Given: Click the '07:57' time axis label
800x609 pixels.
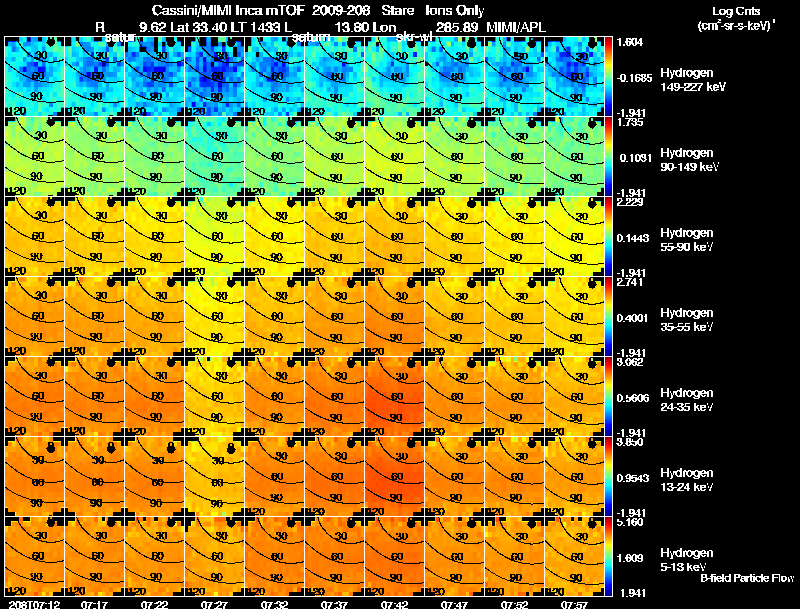Looking at the screenshot, I should pos(574,604).
